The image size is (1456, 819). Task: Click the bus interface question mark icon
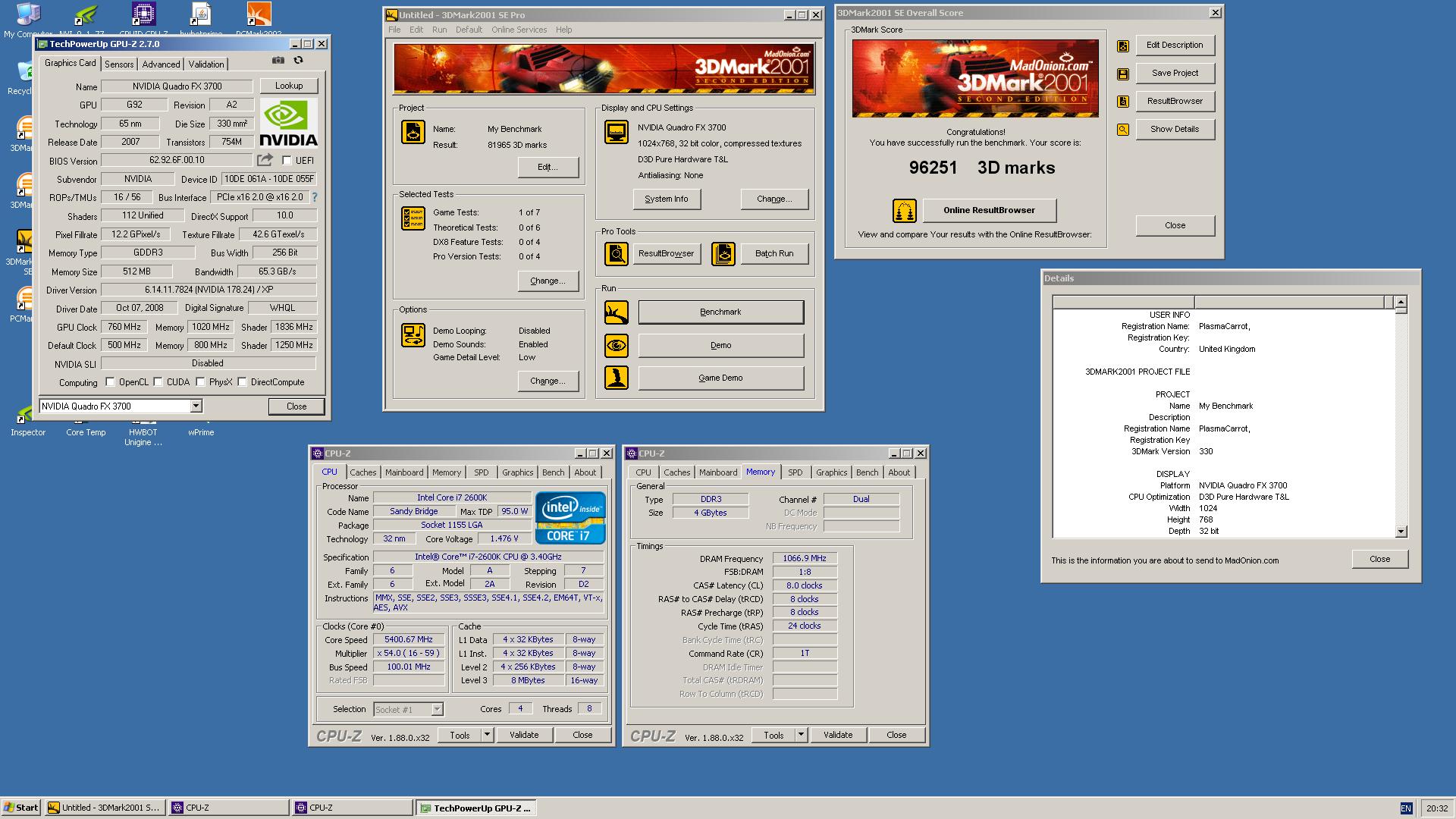(x=314, y=197)
